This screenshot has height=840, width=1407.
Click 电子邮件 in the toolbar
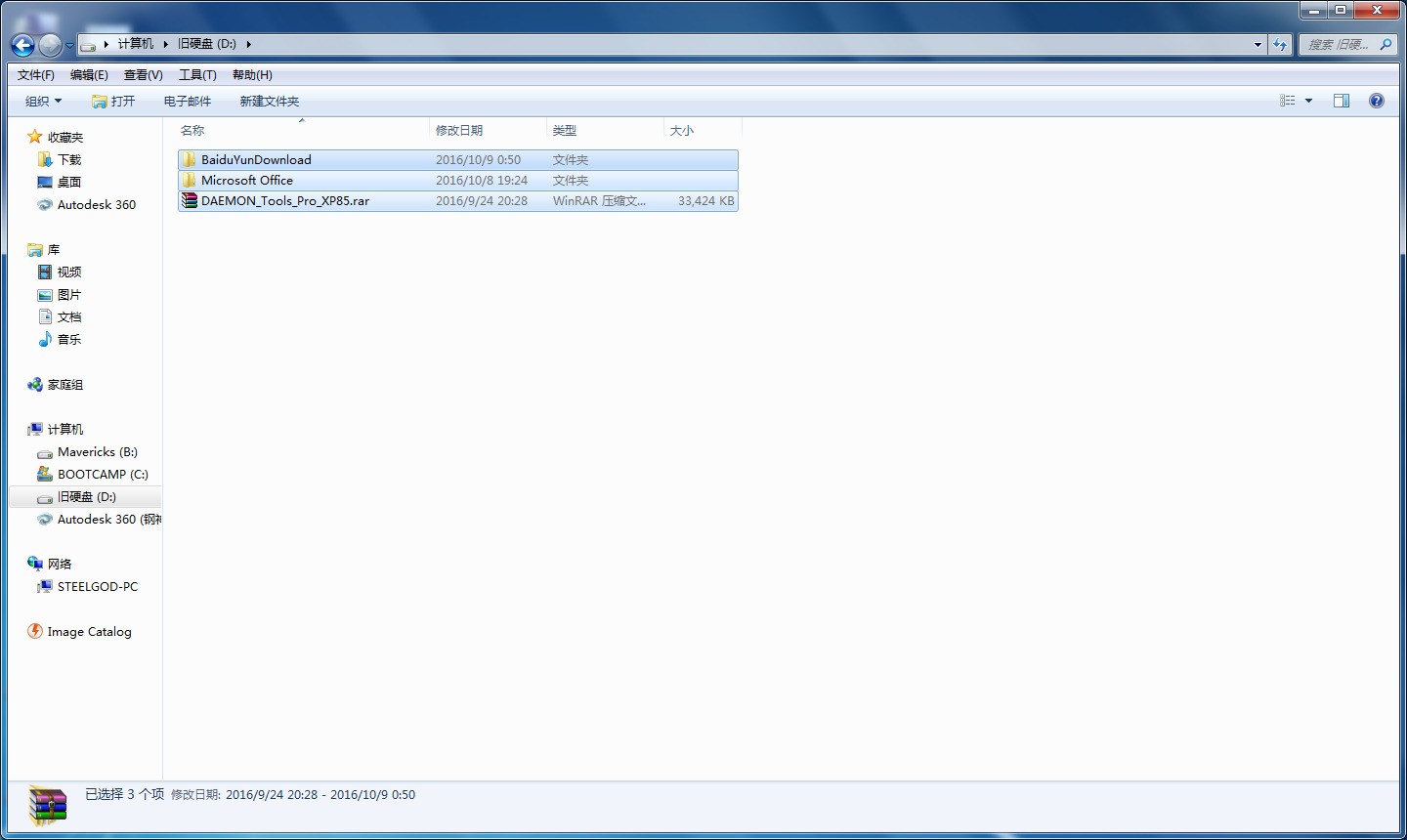(x=188, y=101)
